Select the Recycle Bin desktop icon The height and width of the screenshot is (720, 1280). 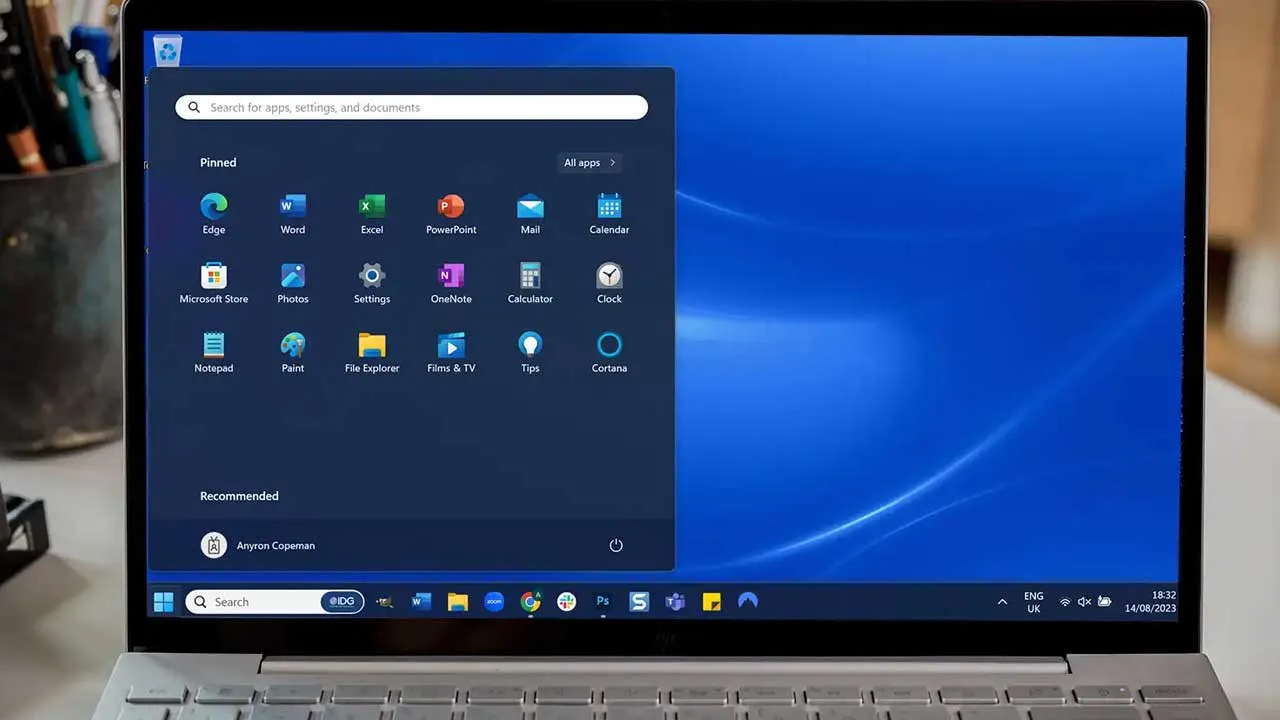tap(167, 50)
